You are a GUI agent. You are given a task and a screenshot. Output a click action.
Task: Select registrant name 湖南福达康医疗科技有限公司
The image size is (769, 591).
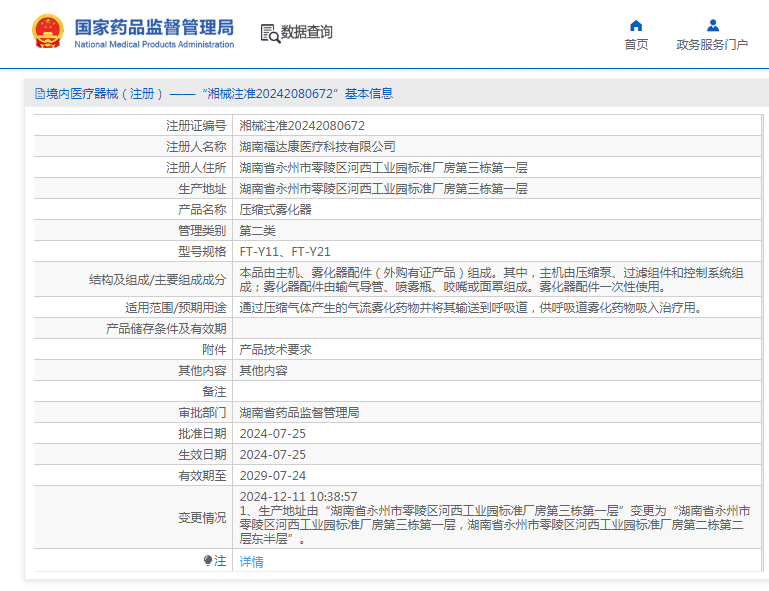pos(317,147)
